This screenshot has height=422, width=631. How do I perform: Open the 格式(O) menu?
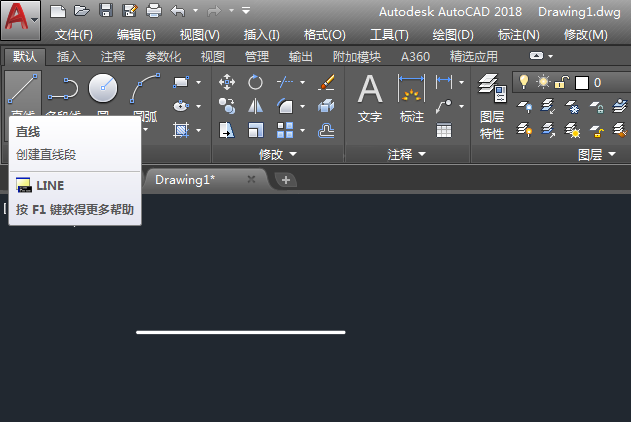(324, 35)
